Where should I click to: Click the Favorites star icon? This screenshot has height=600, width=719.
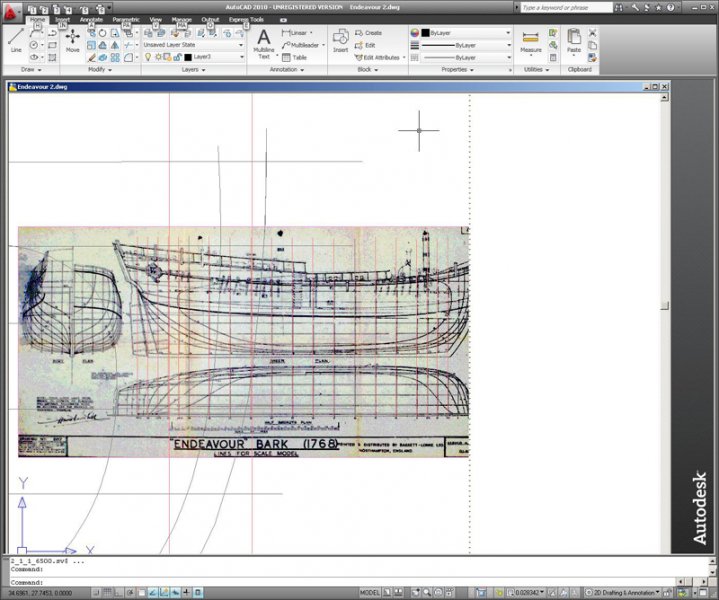(659, 7)
